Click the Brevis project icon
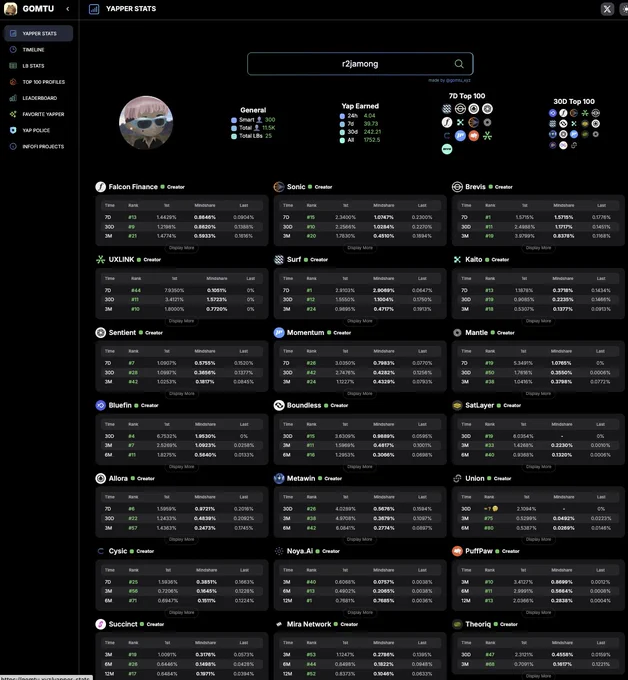 (x=457, y=187)
